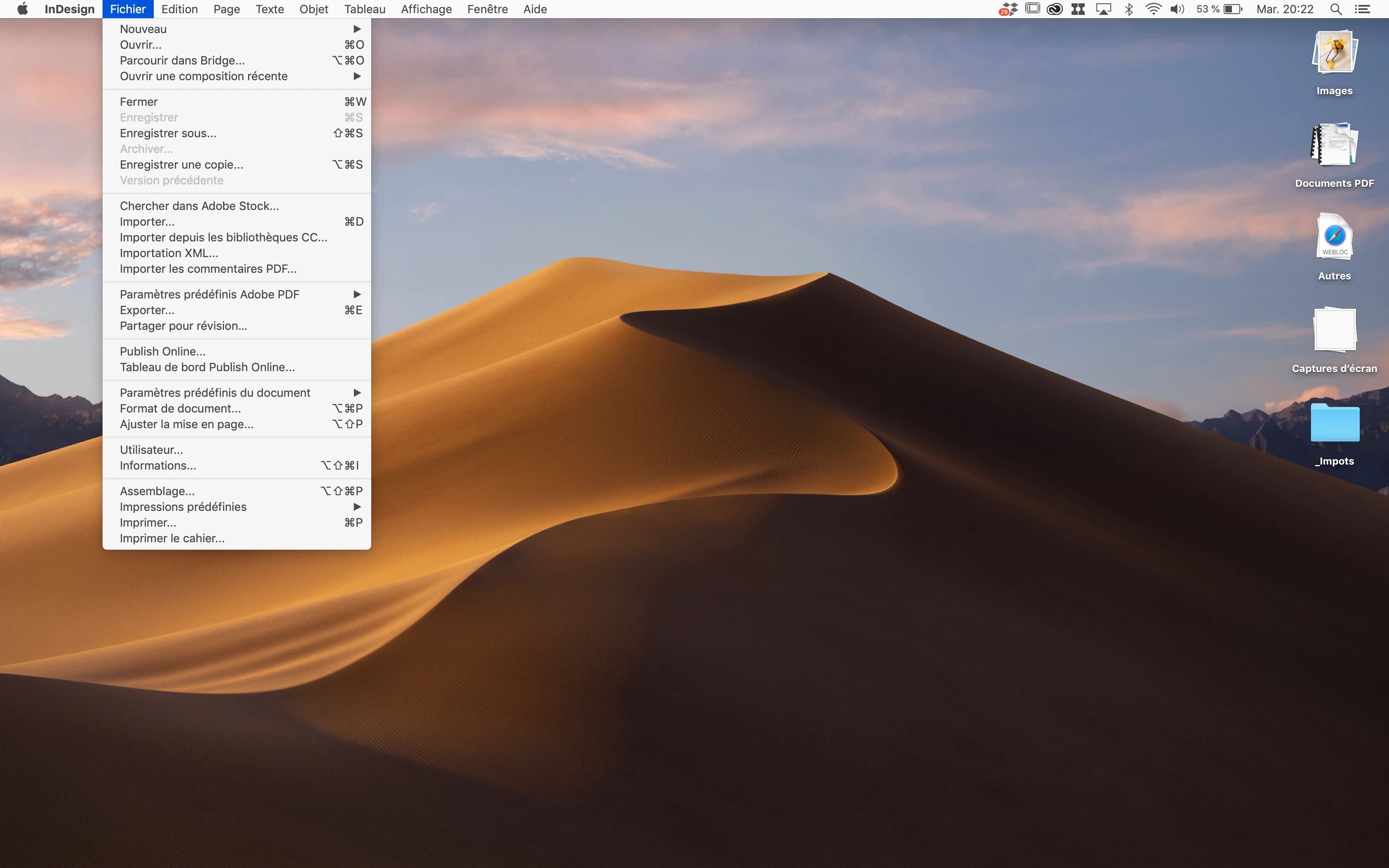Click the AirPlay display icon

click(1103, 9)
